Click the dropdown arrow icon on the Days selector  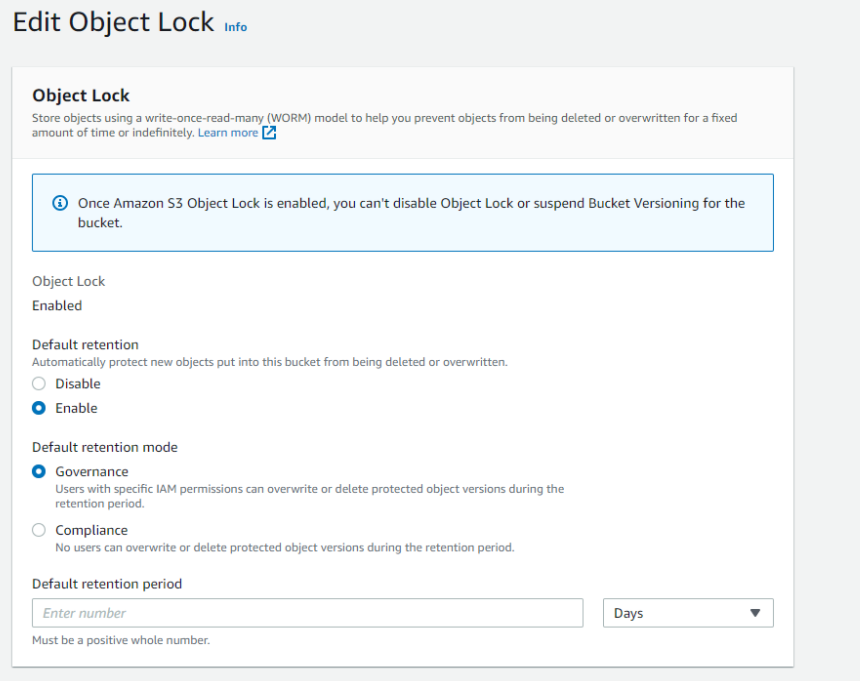(x=756, y=613)
